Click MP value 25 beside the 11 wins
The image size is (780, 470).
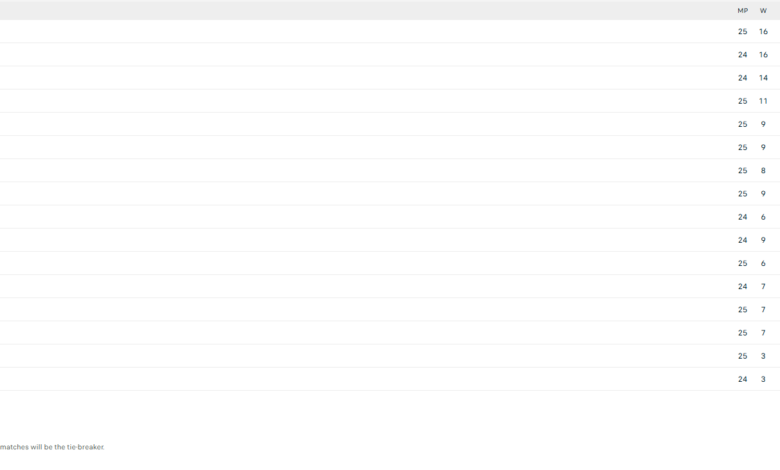[742, 101]
